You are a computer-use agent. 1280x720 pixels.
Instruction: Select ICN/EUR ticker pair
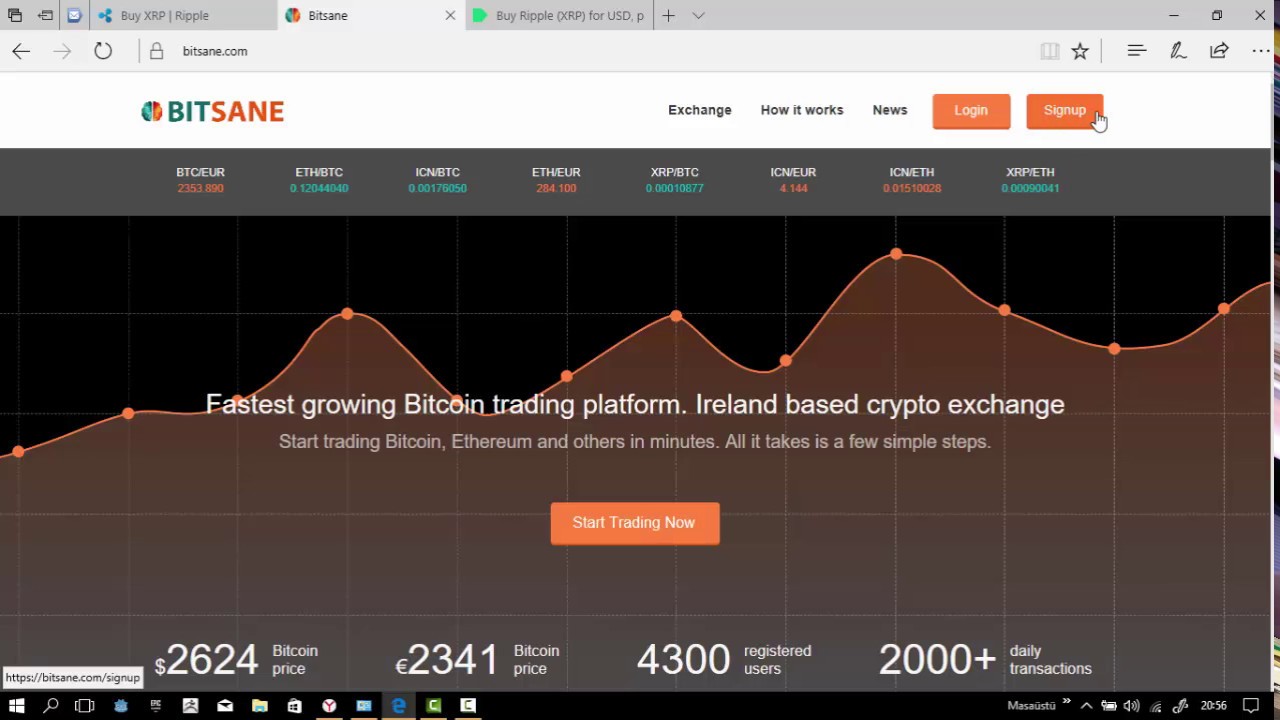793,180
